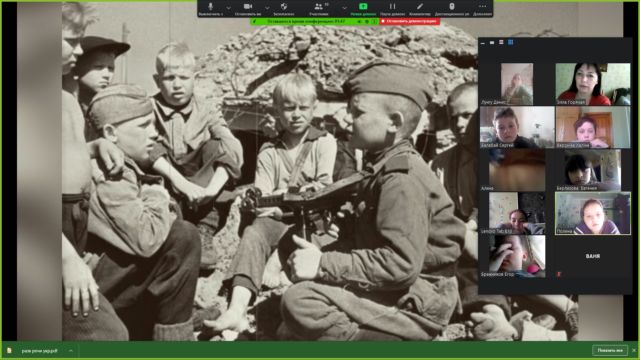Switch video panel to active speaker view
Viewport: 640px width, 360px height.
tap(501, 42)
